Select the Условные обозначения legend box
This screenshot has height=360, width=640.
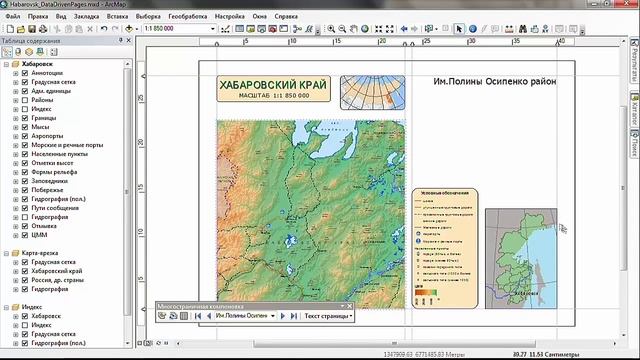point(445,248)
